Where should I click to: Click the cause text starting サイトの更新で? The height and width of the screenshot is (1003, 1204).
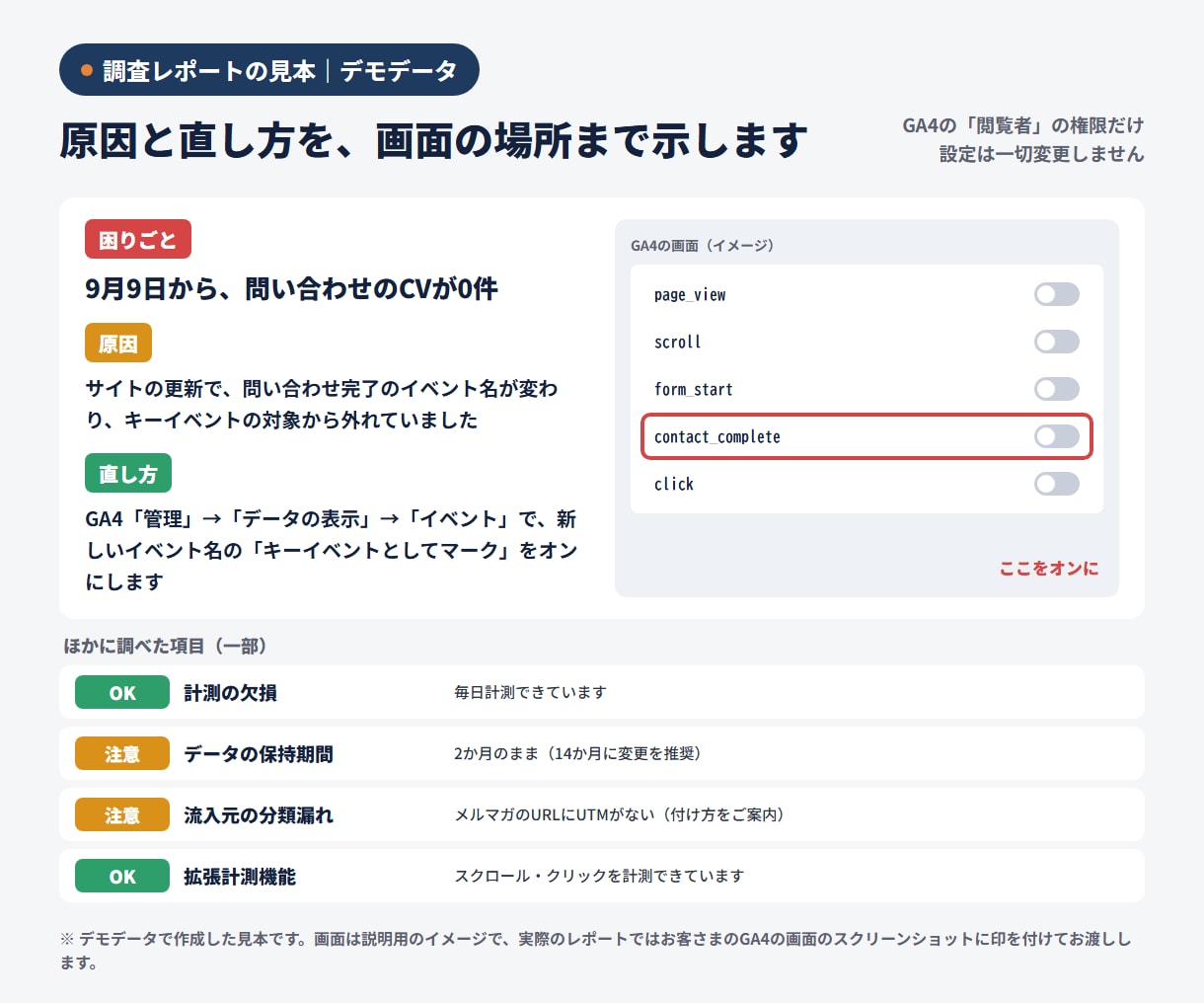tap(322, 404)
